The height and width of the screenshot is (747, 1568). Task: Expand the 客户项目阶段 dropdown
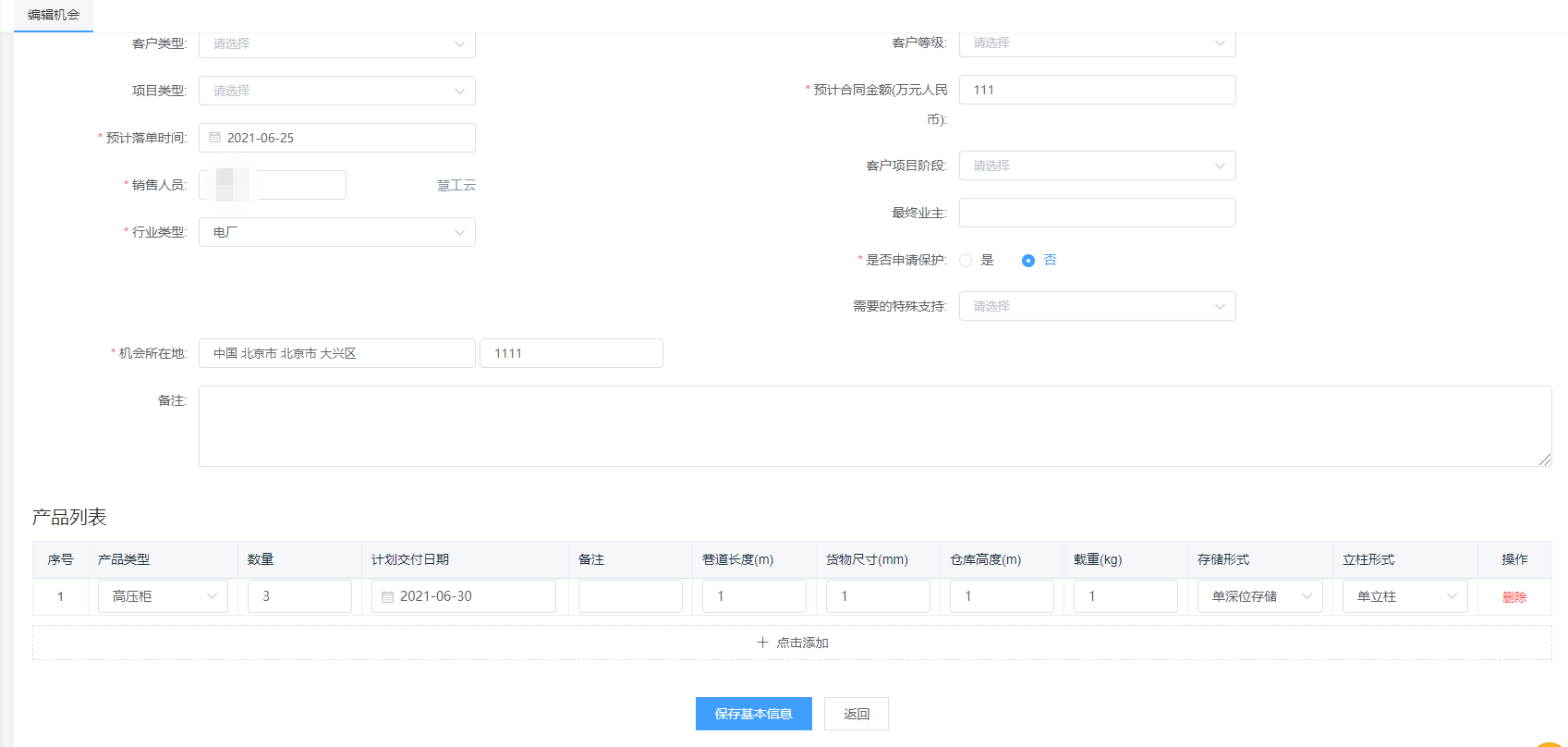click(1097, 165)
